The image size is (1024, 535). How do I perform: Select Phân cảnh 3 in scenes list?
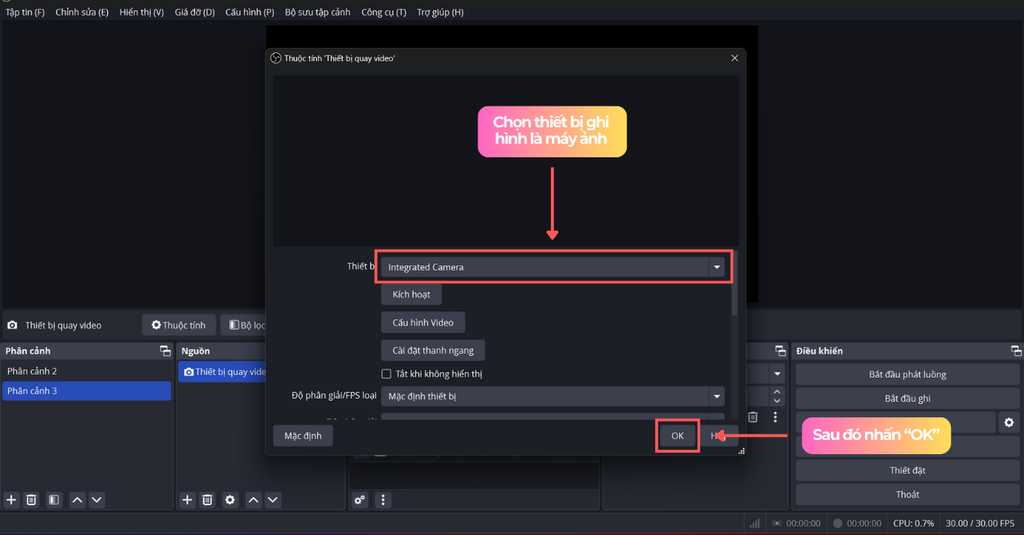tap(86, 391)
